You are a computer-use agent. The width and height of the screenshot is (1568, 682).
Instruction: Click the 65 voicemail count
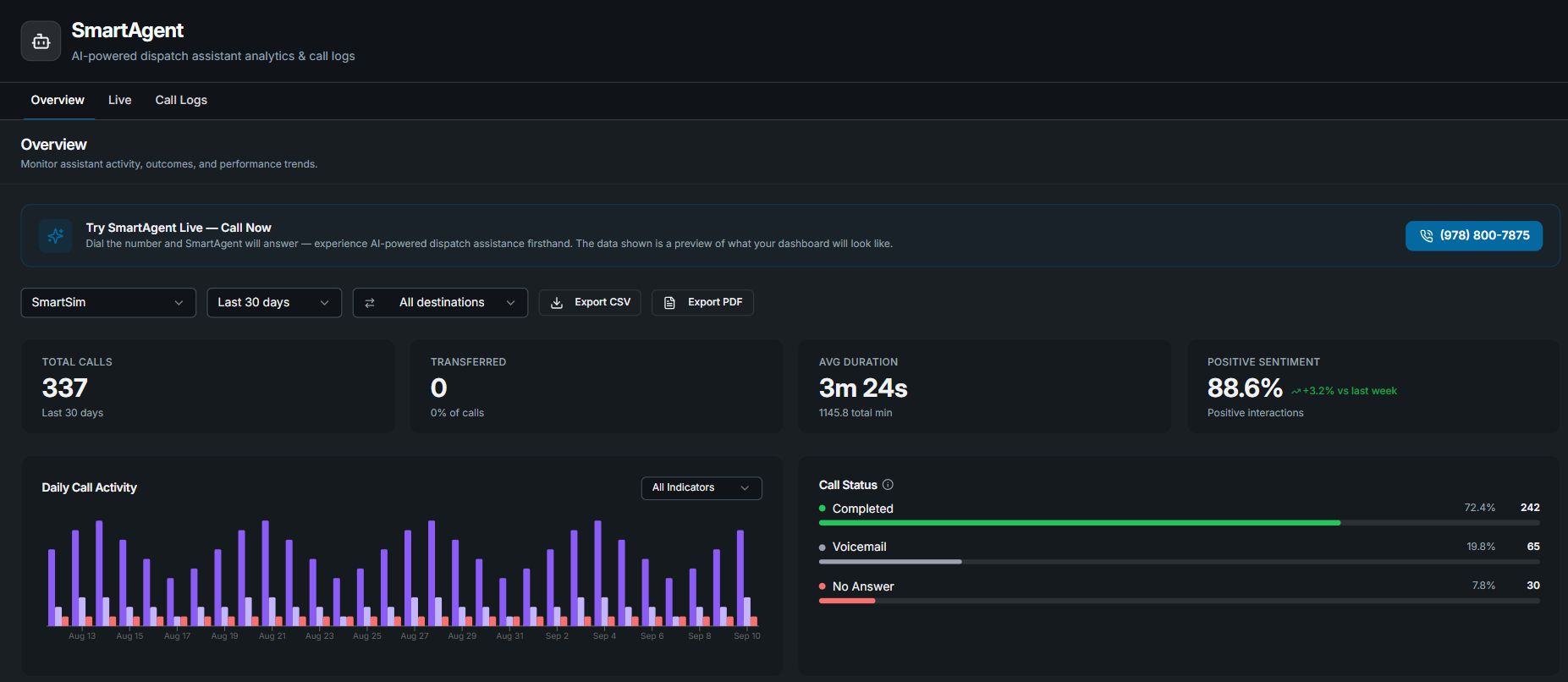(x=1533, y=547)
